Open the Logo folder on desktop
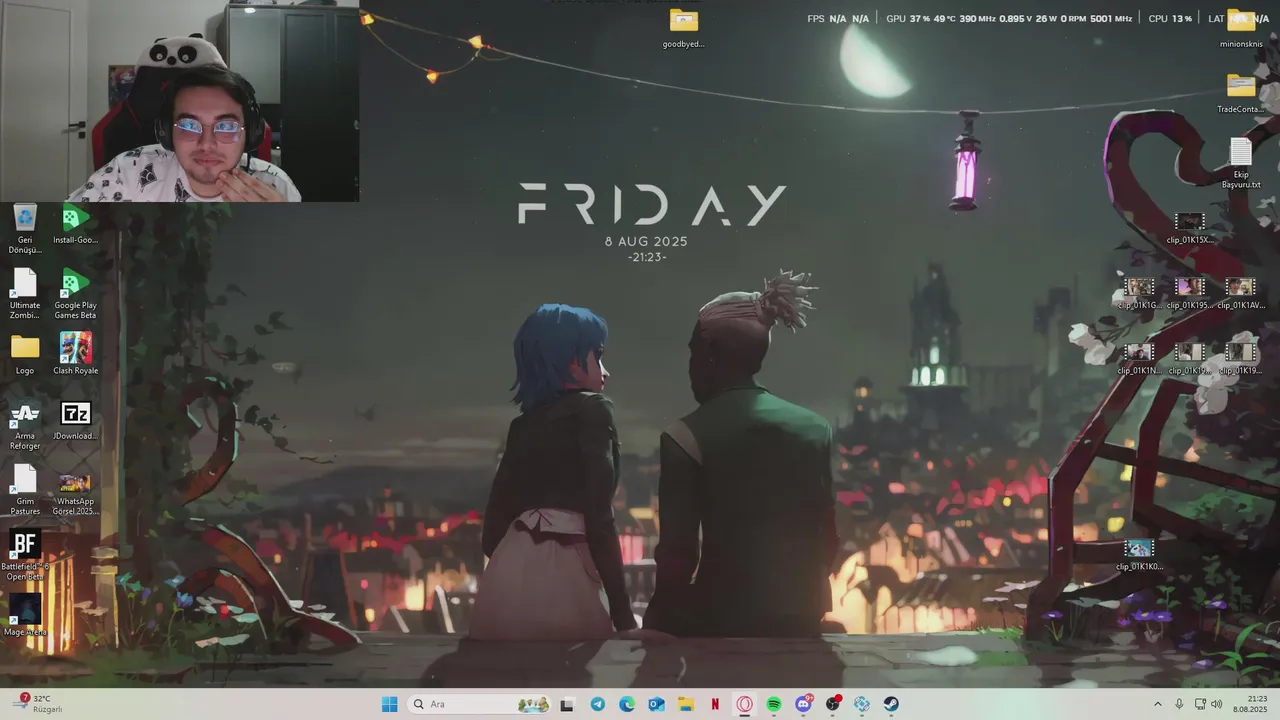This screenshot has width=1280, height=720. 25,355
